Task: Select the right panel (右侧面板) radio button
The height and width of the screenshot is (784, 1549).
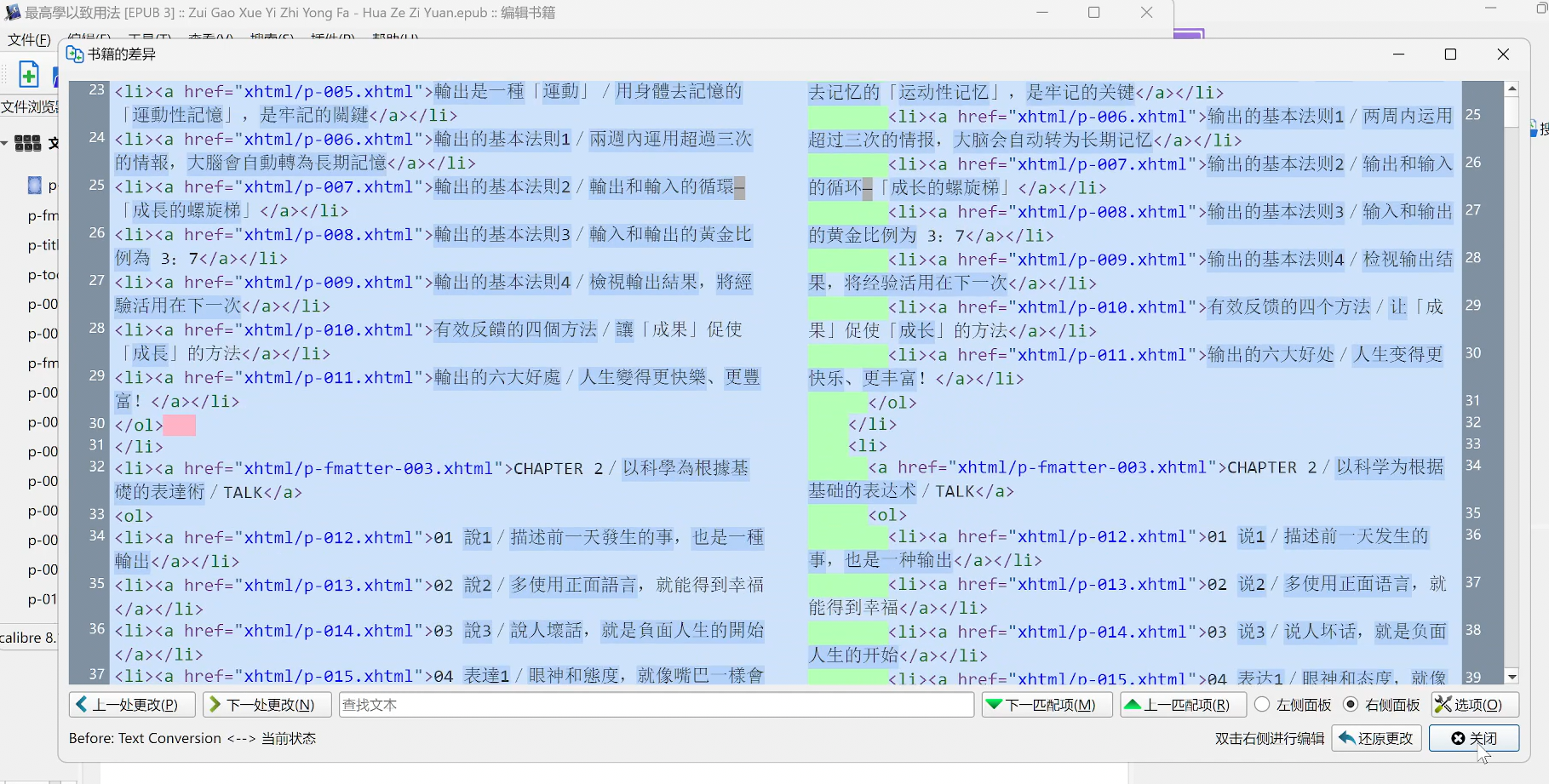Action: tap(1351, 705)
